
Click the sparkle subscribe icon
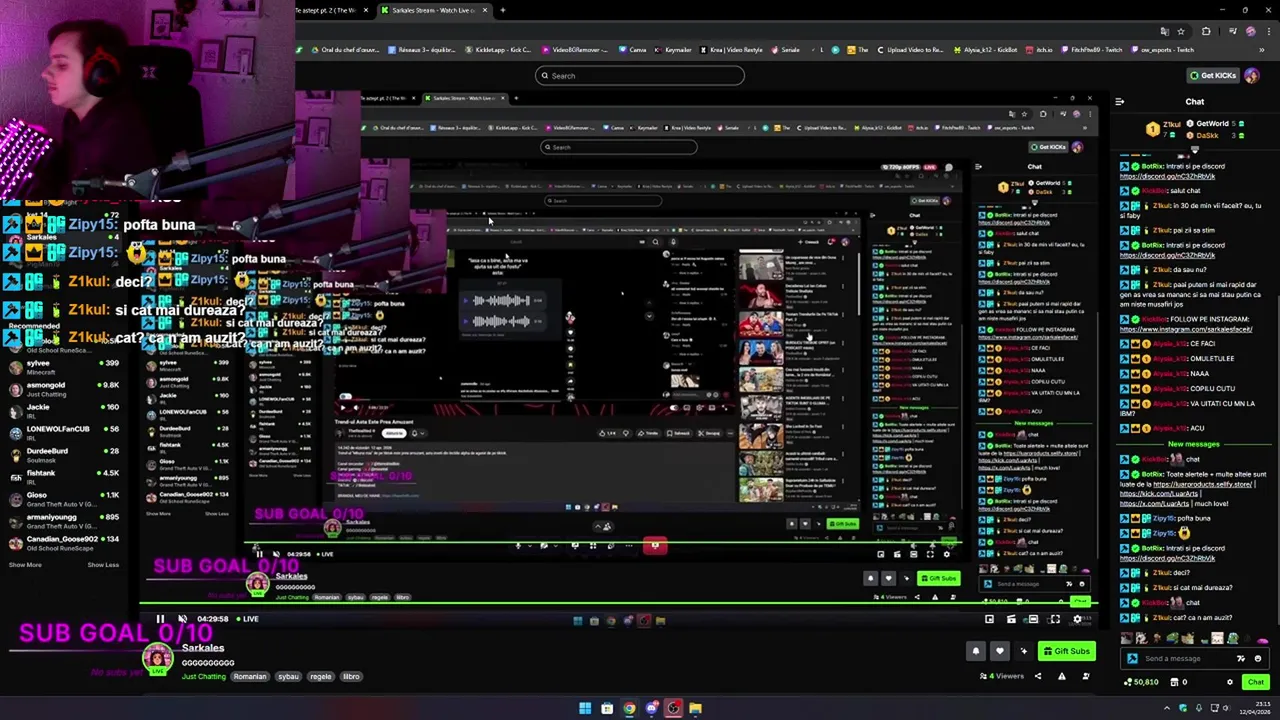point(1023,651)
